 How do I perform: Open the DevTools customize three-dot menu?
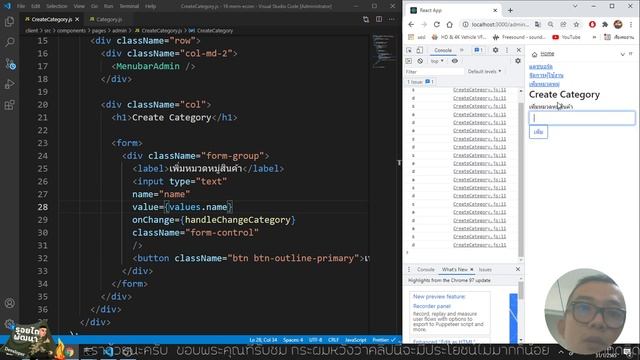[507, 50]
